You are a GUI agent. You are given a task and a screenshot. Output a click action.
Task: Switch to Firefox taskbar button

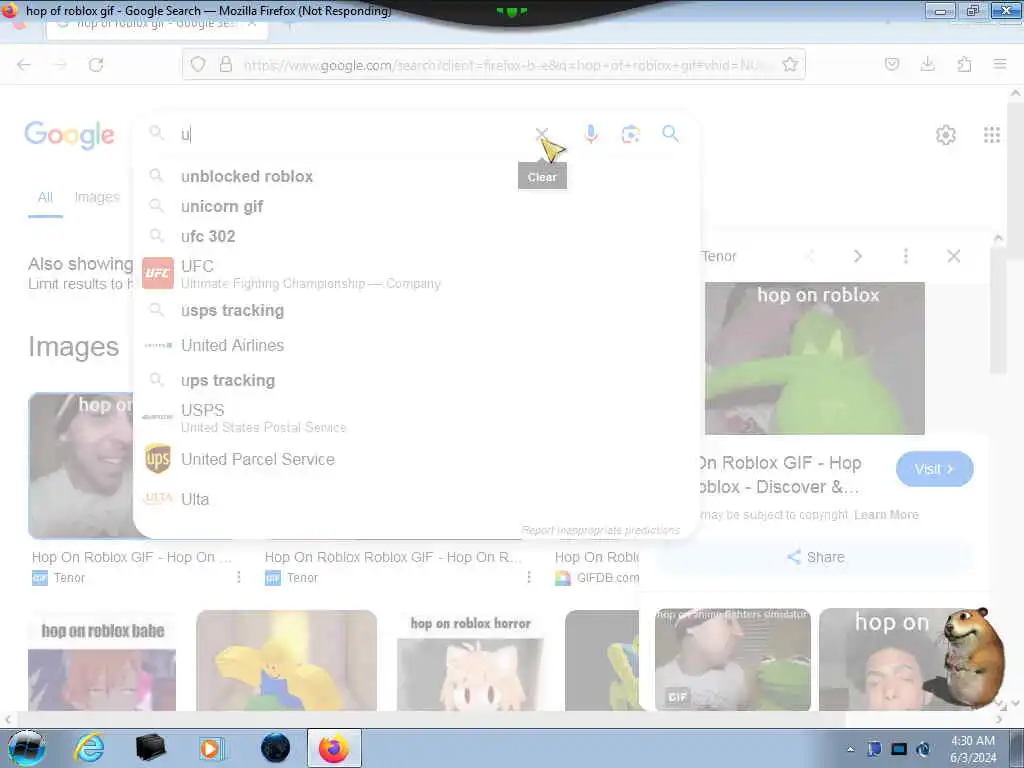tap(334, 748)
